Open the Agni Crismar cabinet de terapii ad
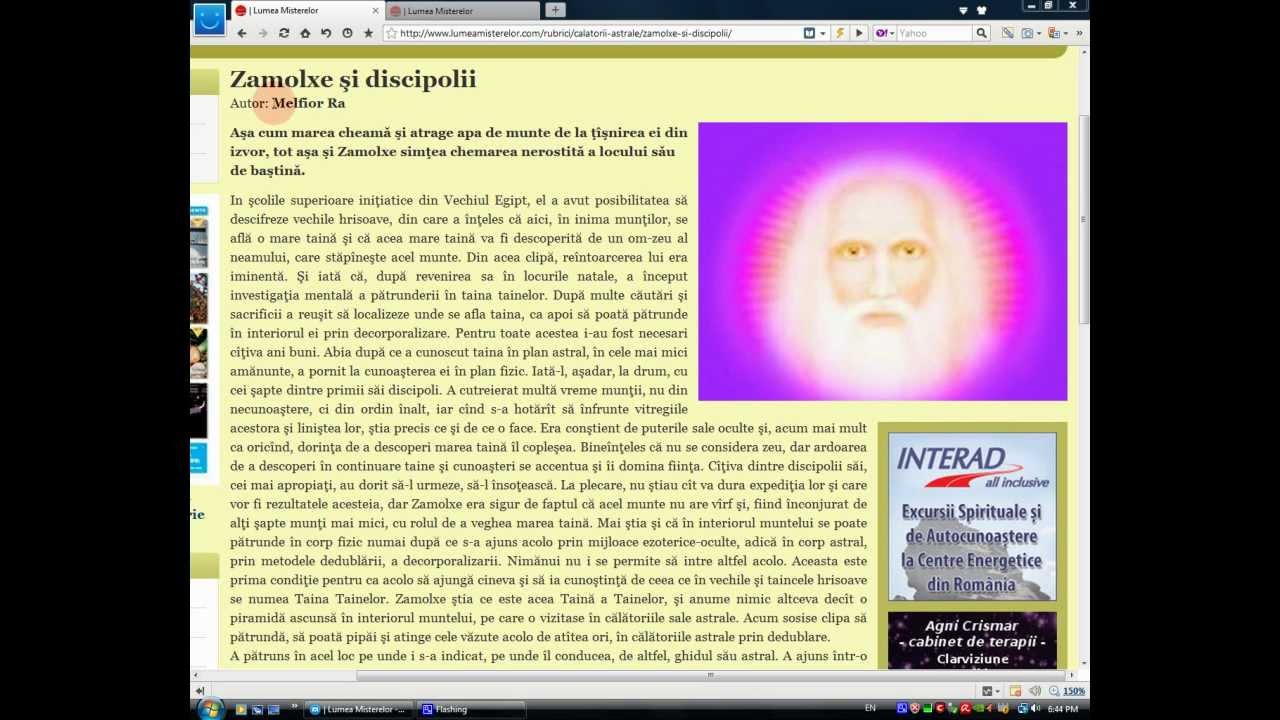The width and height of the screenshot is (1280, 720). pos(972,640)
